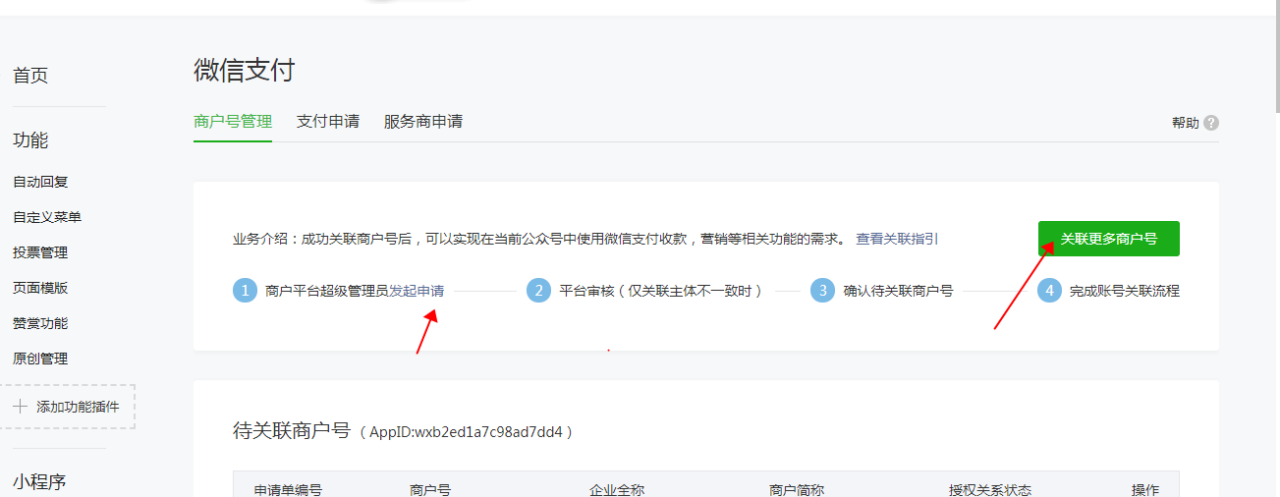Click the 添加功能插件 button
The width and height of the screenshot is (1280, 497).
tap(67, 407)
